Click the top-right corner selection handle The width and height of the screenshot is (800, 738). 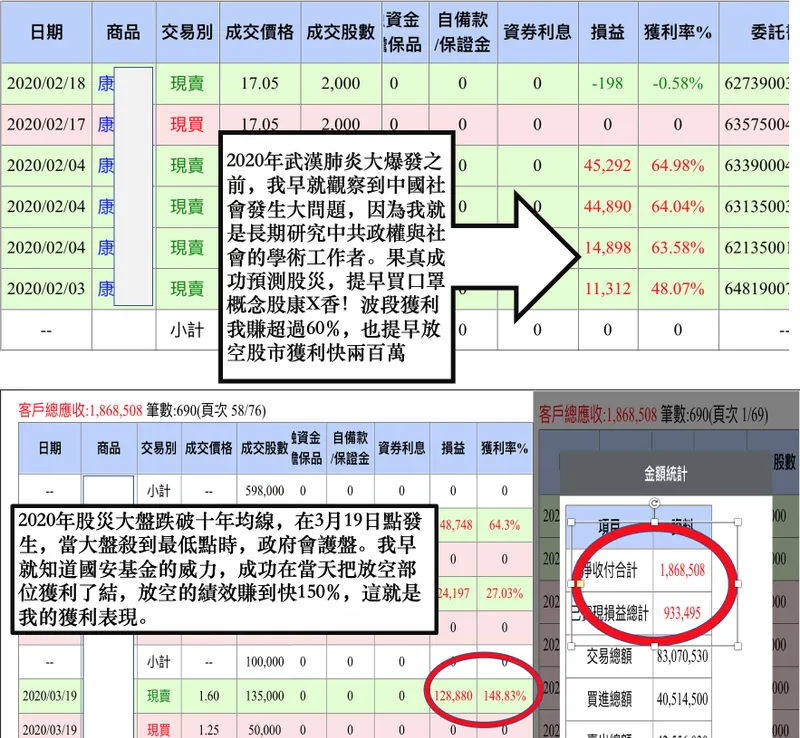(738, 522)
